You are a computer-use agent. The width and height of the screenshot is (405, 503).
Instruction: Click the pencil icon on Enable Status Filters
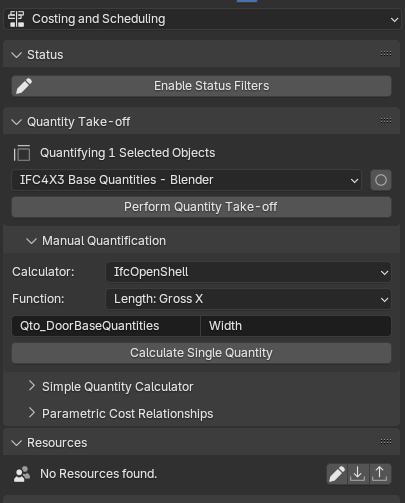tap(24, 86)
